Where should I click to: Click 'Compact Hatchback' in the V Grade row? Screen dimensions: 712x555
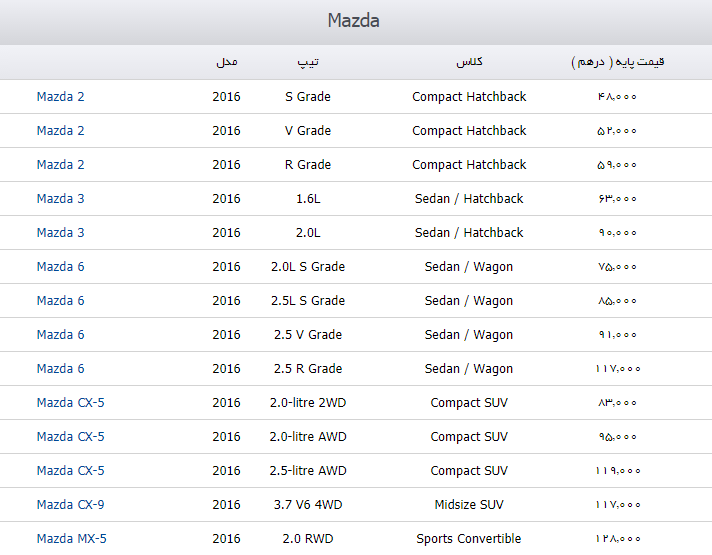pos(469,131)
